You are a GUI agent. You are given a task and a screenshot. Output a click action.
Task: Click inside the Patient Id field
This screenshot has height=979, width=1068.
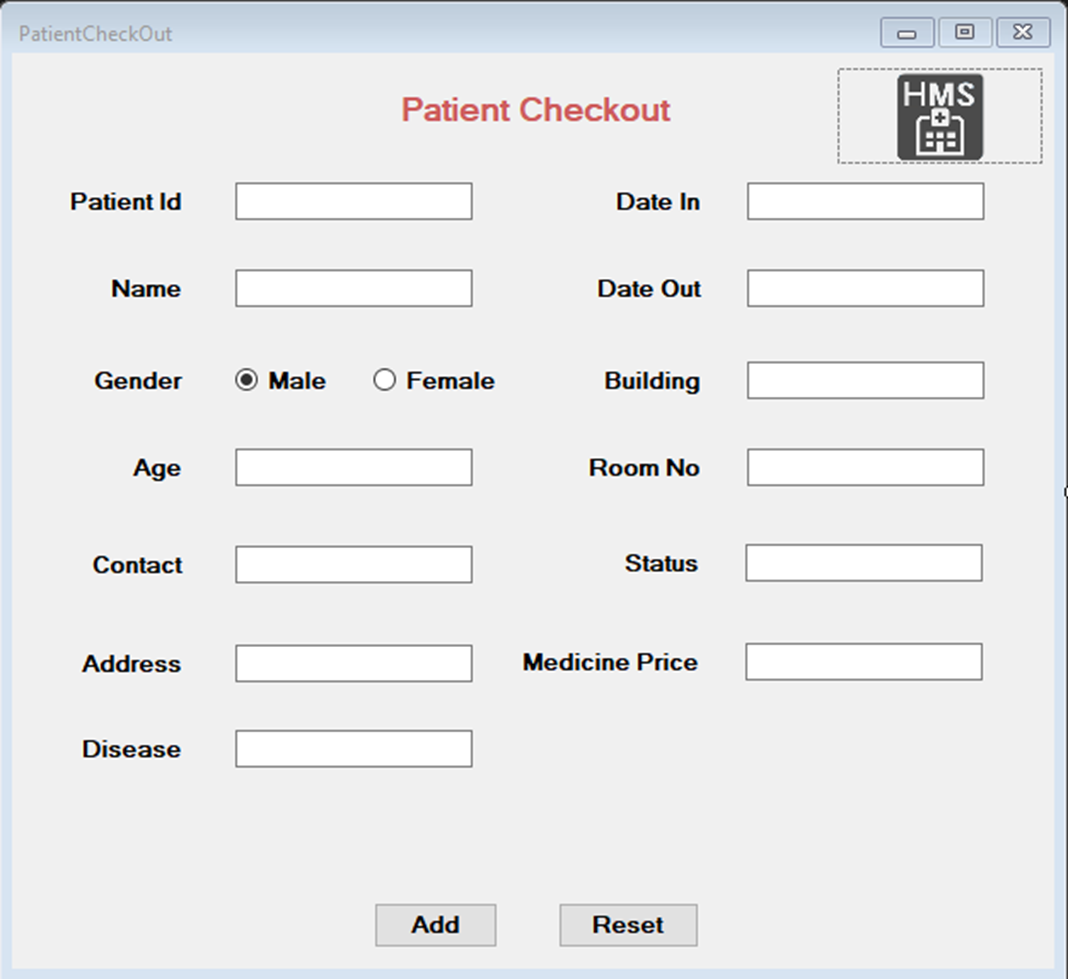352,200
